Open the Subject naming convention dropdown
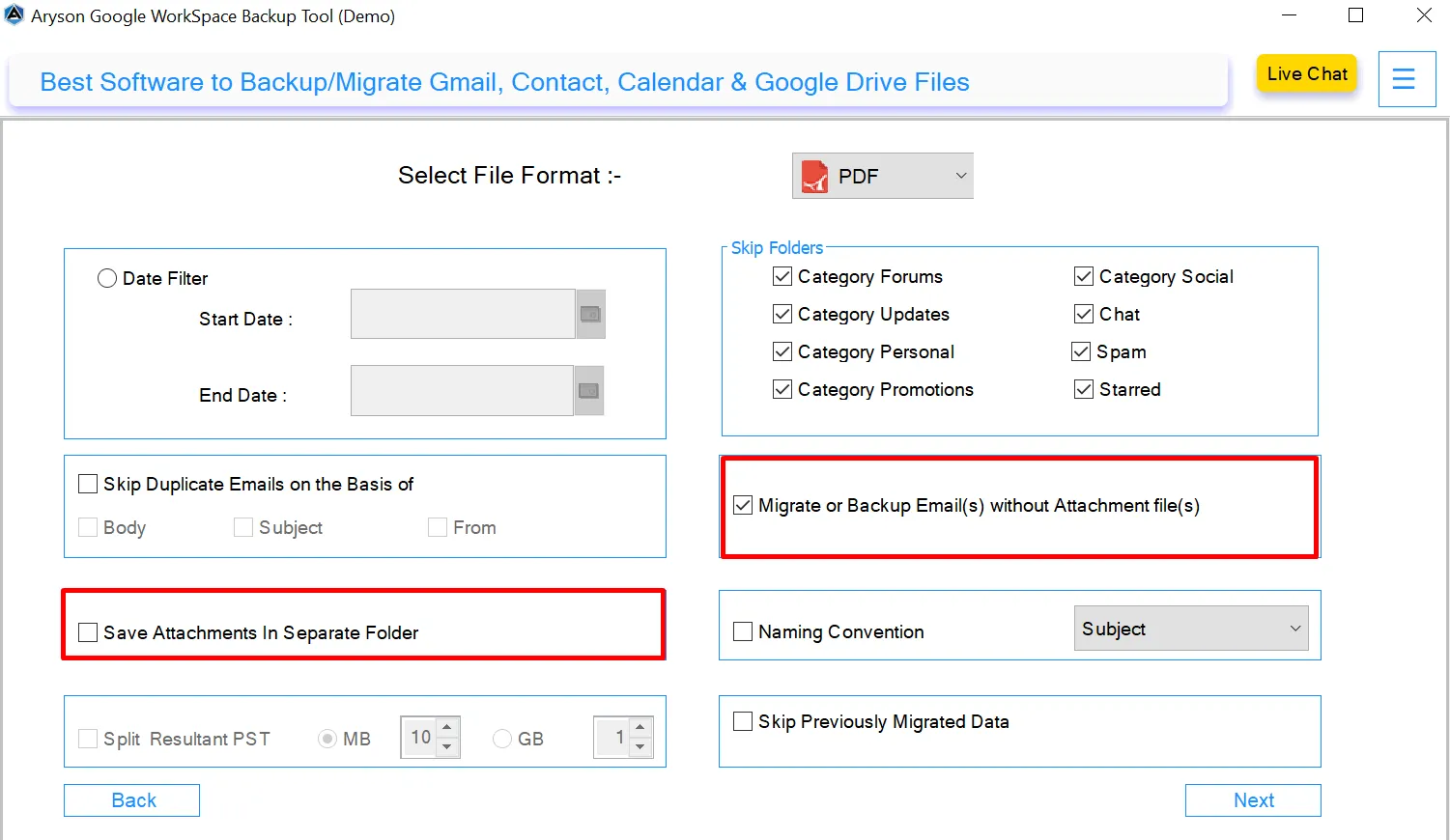Screen dimensions: 1450x840 click(1295, 628)
